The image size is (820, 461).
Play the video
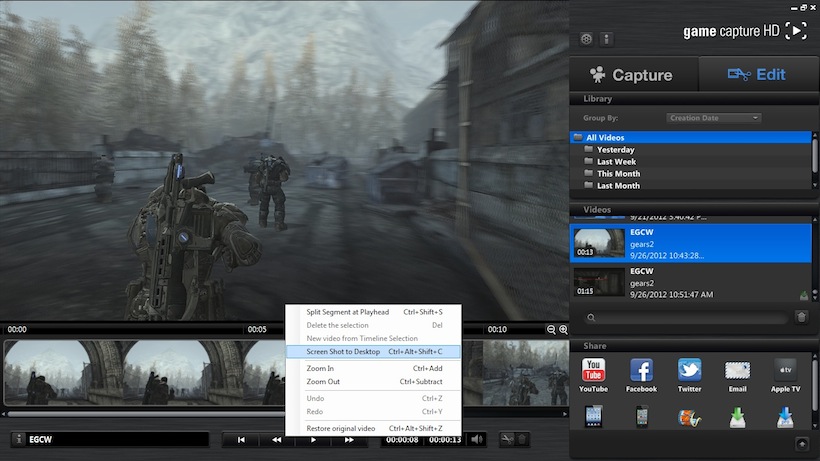pos(313,440)
